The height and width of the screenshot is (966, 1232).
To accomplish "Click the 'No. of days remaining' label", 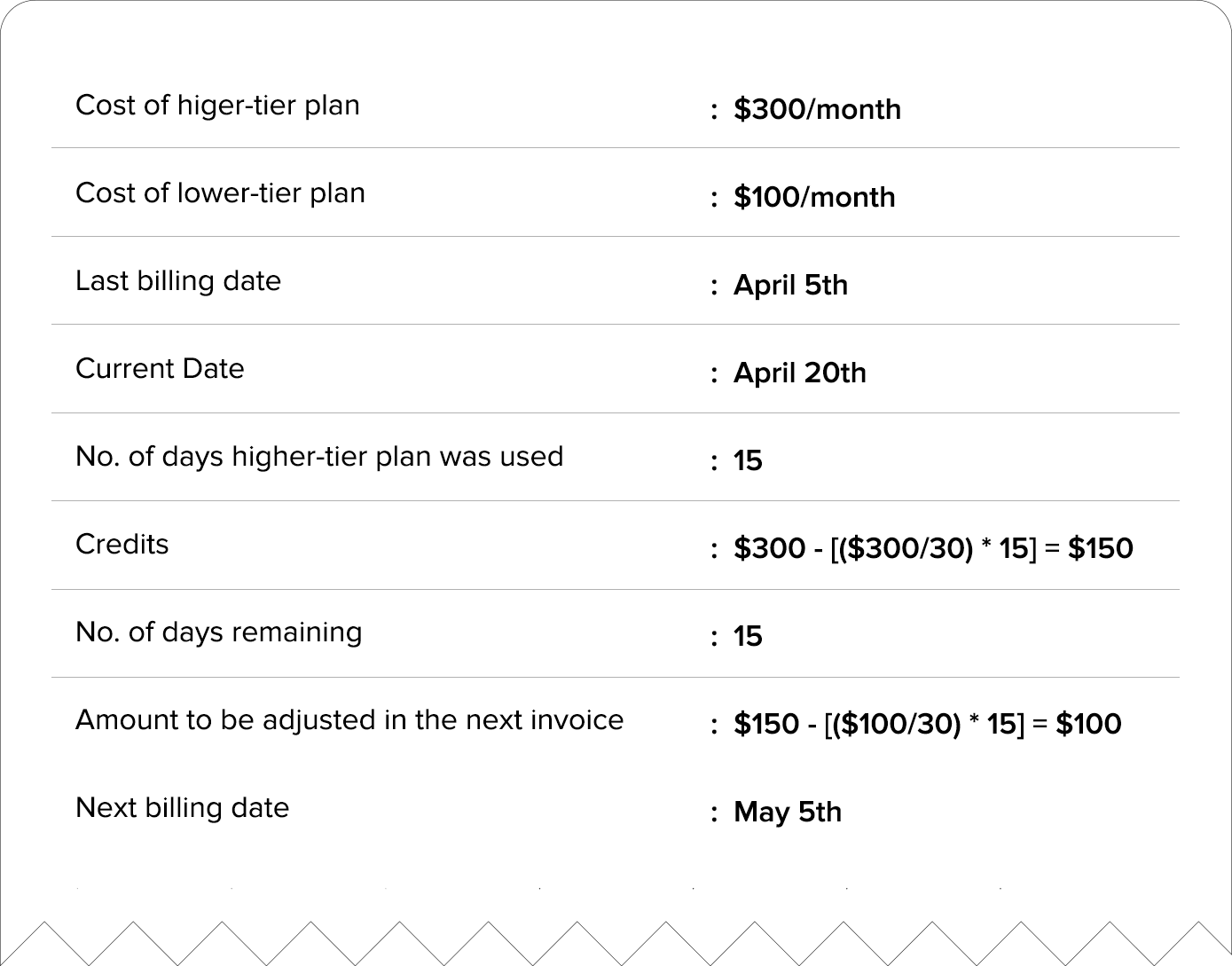I will tap(218, 632).
